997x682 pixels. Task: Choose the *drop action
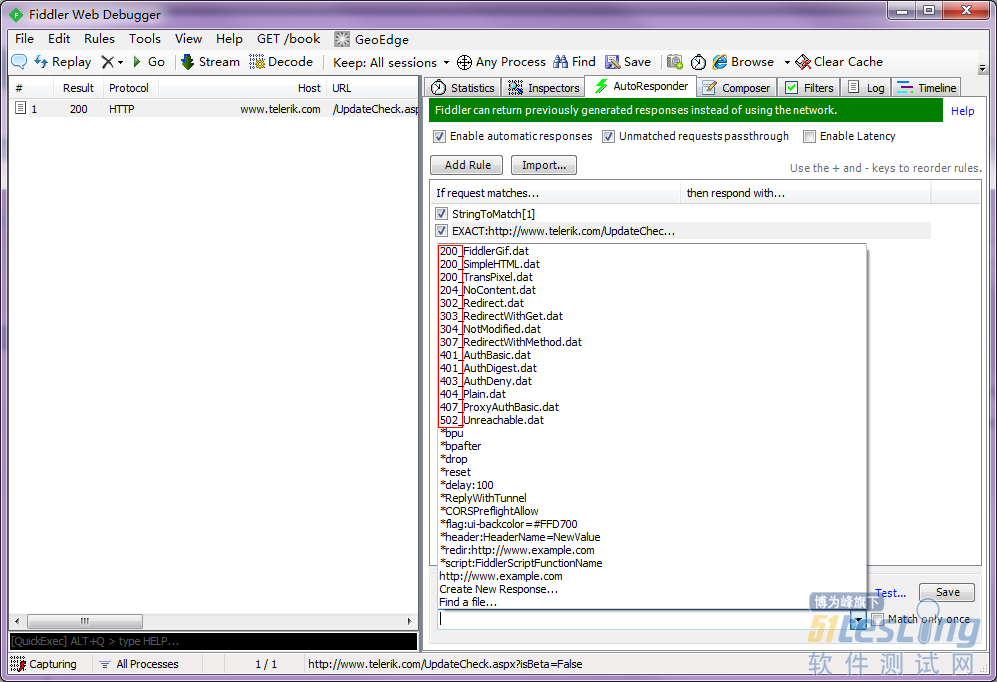click(x=652, y=459)
